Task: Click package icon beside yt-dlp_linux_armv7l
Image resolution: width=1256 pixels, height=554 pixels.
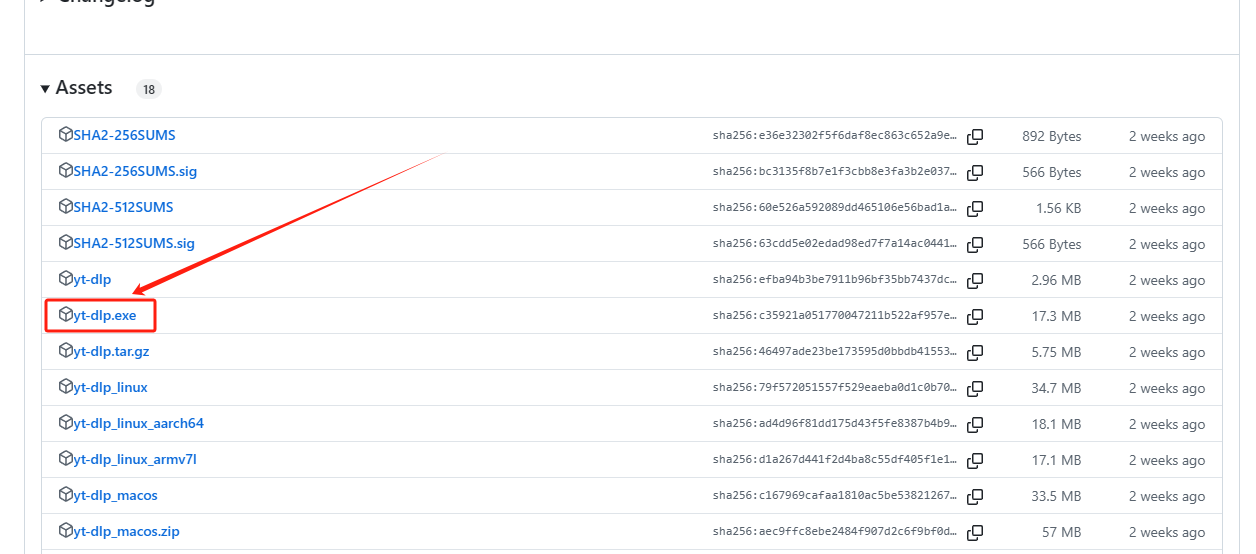Action: (x=66, y=459)
